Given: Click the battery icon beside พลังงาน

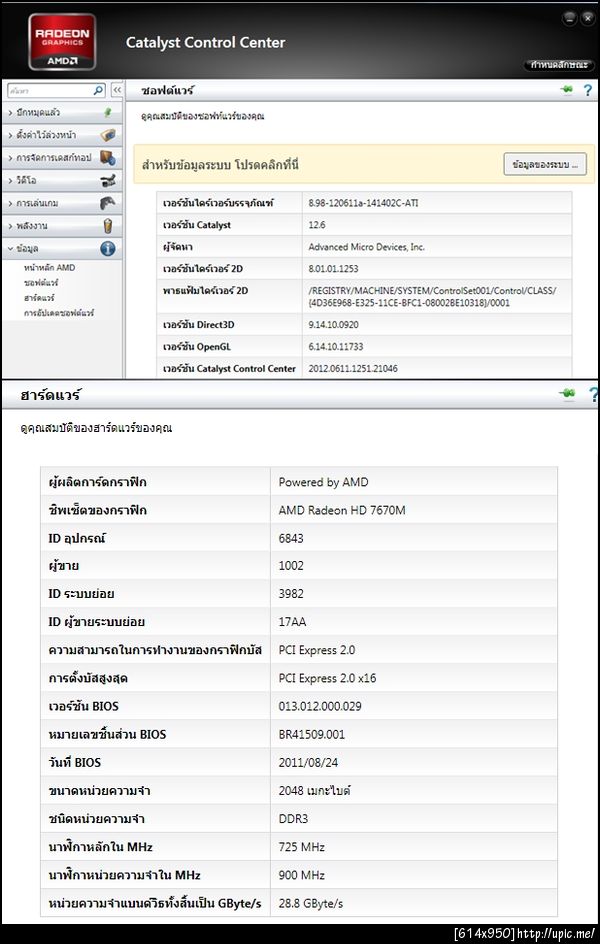Looking at the screenshot, I should pyautogui.click(x=108, y=226).
